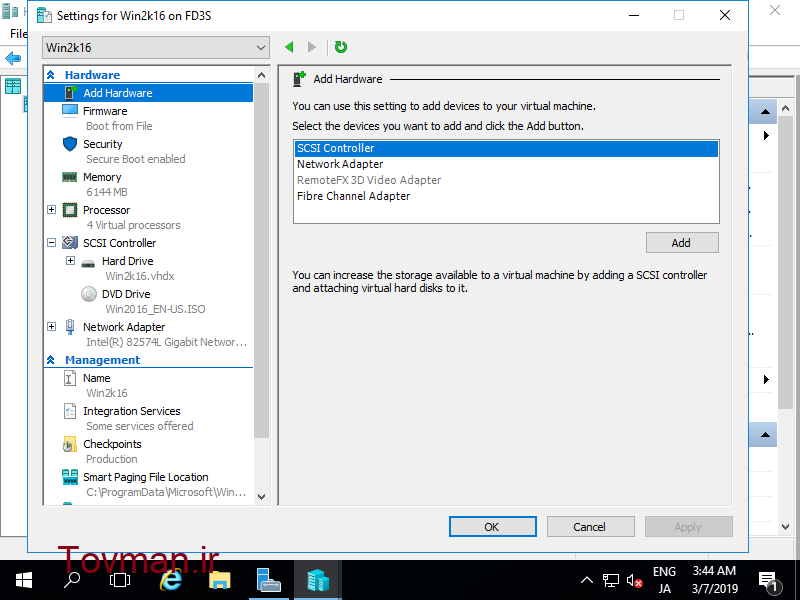Click the Firmware monitor icon
The image size is (800, 600).
[70, 111]
